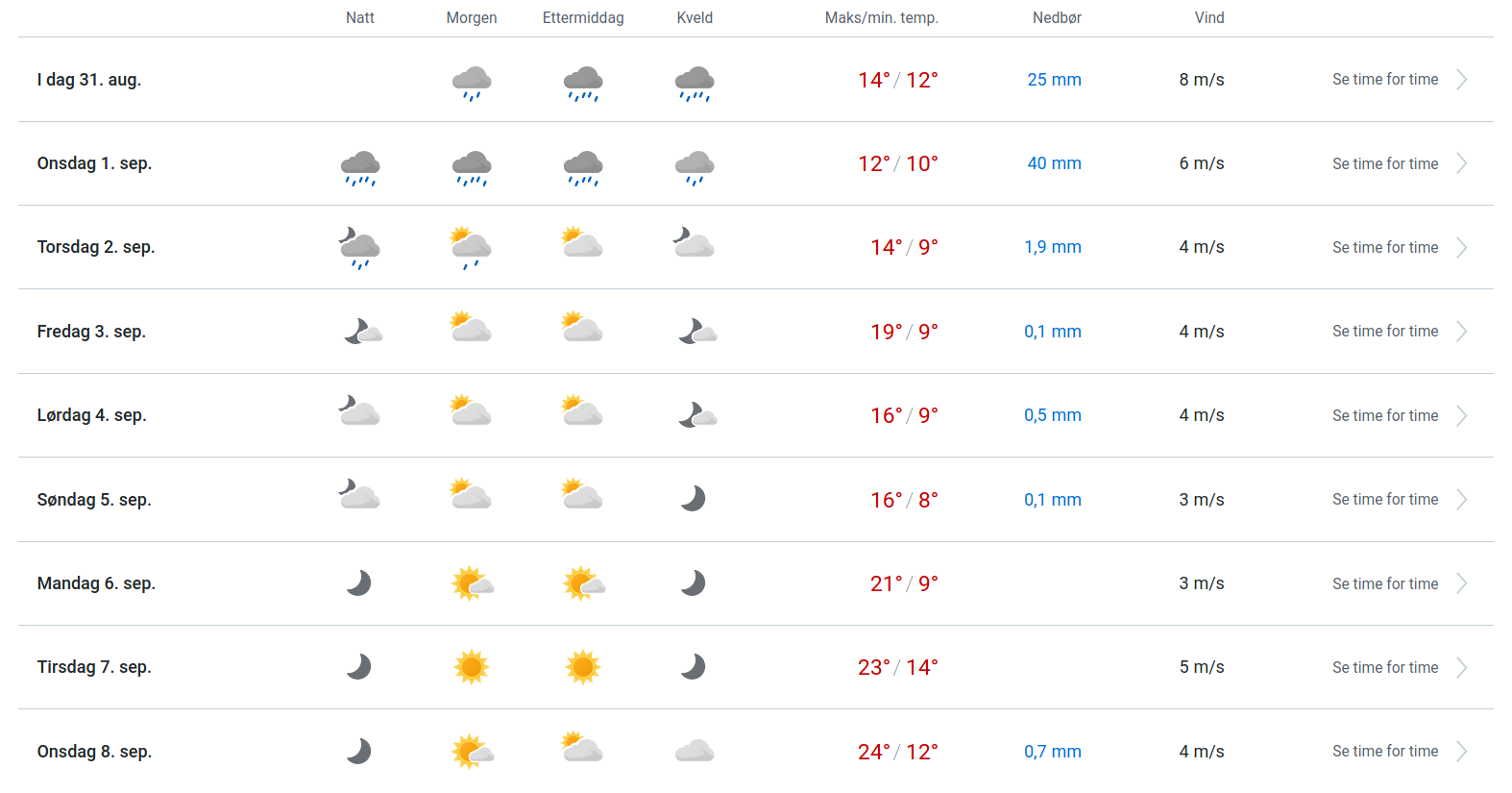The width and height of the screenshot is (1512, 793).
Task: Click Wednesday 1 Sep night rain icon
Action: point(360,166)
